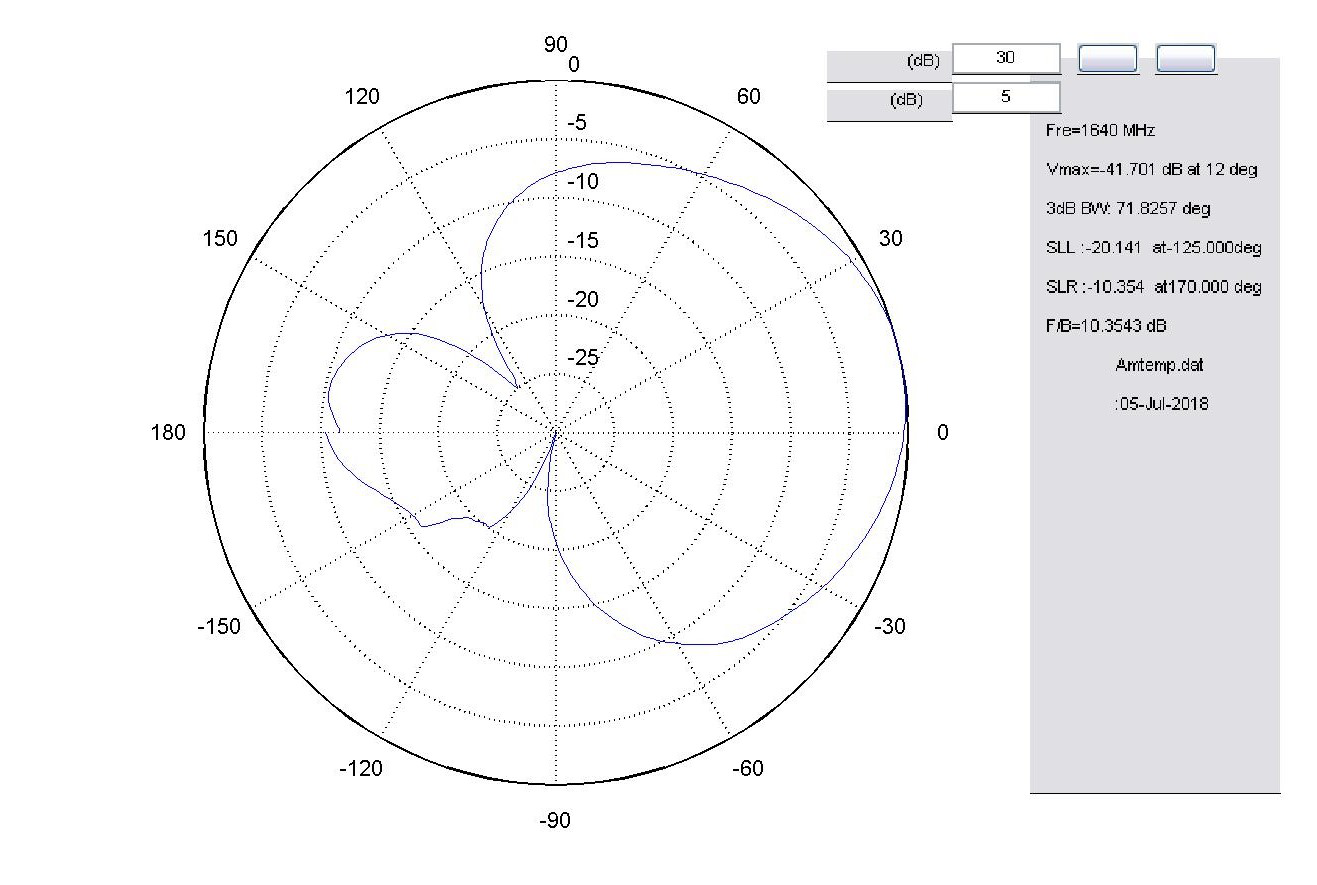Click the dB input field showing 5

pos(1005,98)
